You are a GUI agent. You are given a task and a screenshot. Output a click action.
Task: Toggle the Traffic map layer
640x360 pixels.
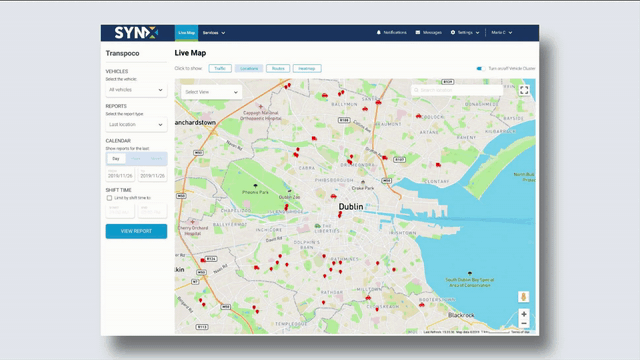tap(220, 69)
